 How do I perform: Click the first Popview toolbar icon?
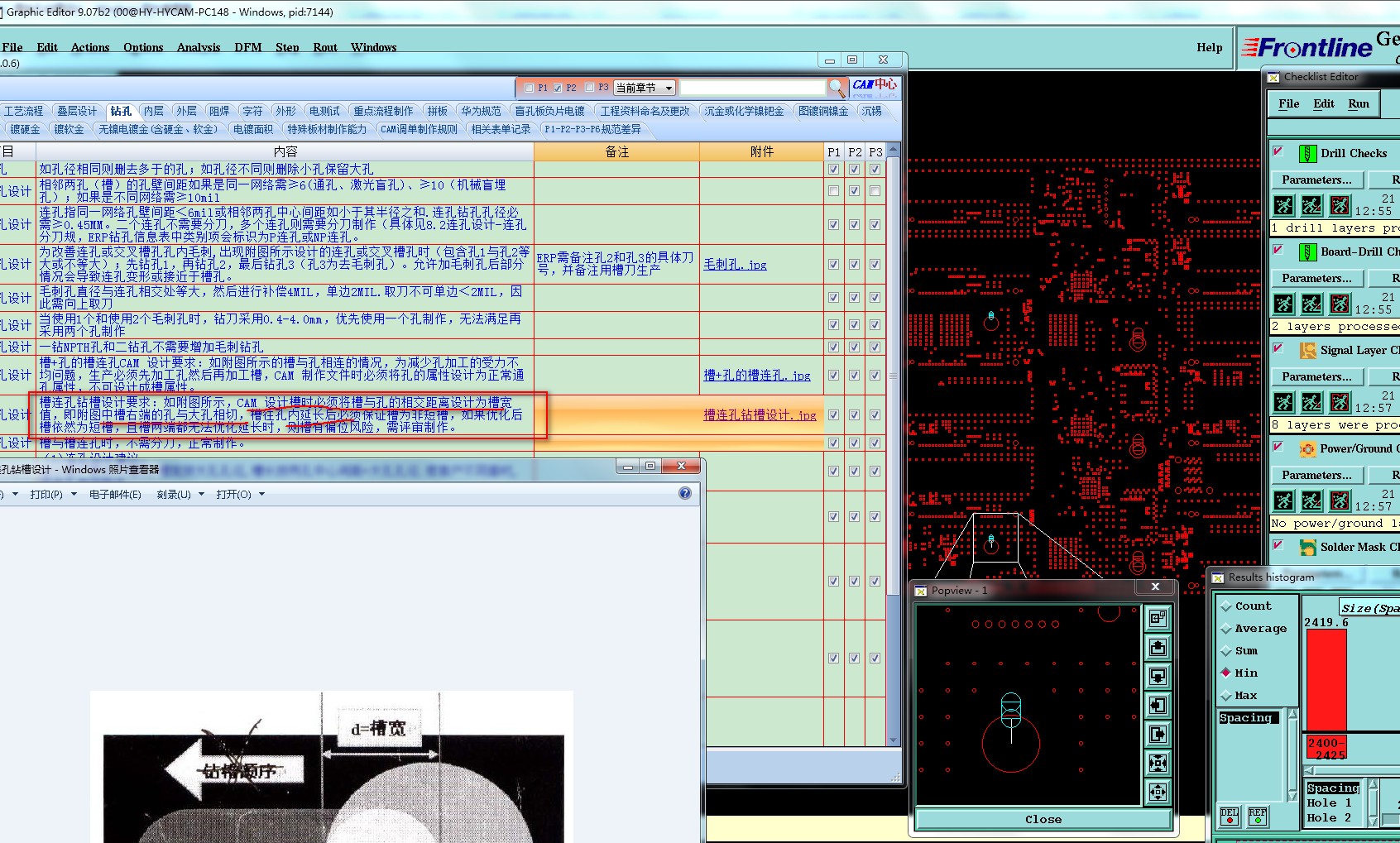[1158, 618]
